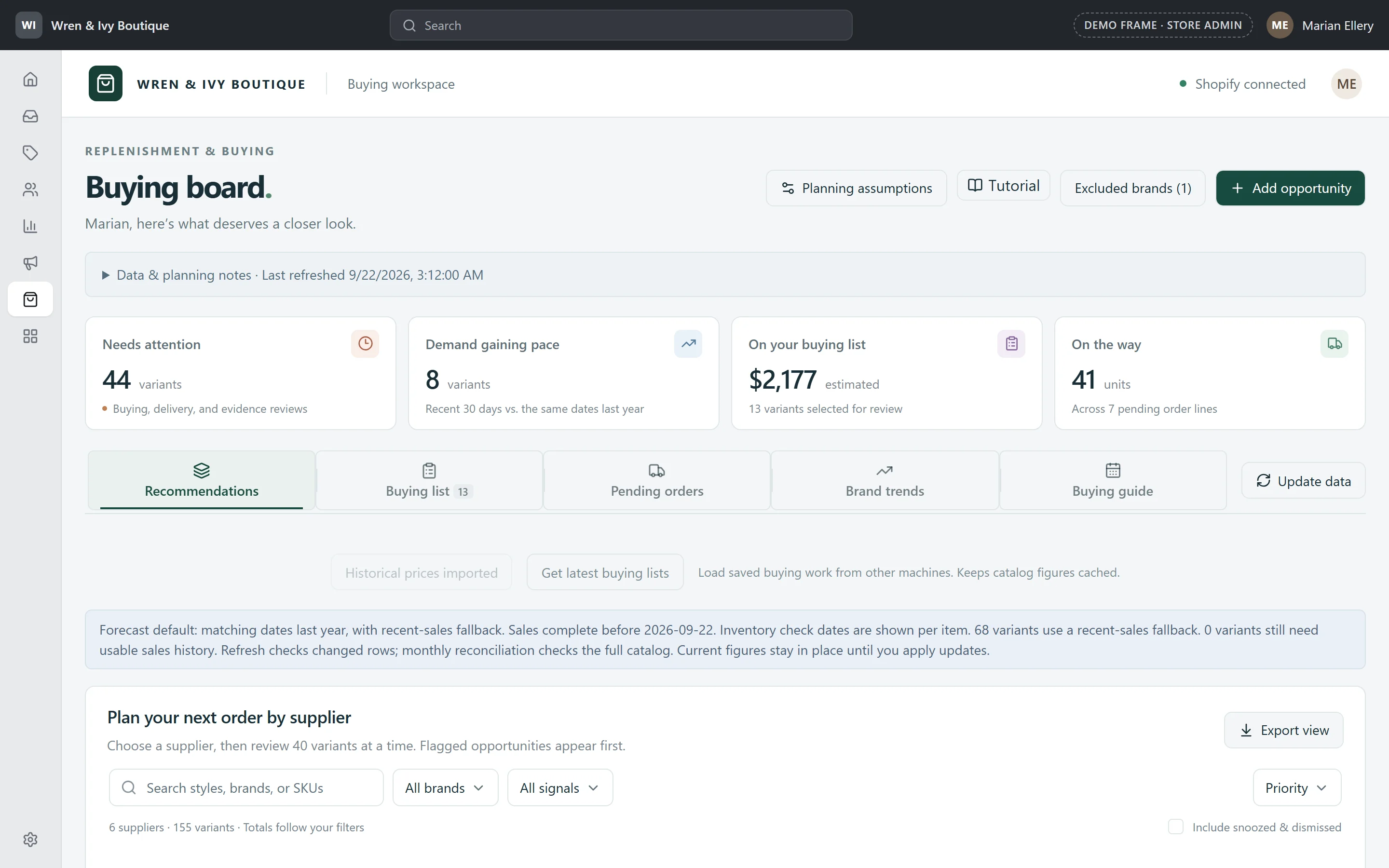Click the green Wren & Ivy bag logo
This screenshot has height=868, width=1389.
pos(106,84)
